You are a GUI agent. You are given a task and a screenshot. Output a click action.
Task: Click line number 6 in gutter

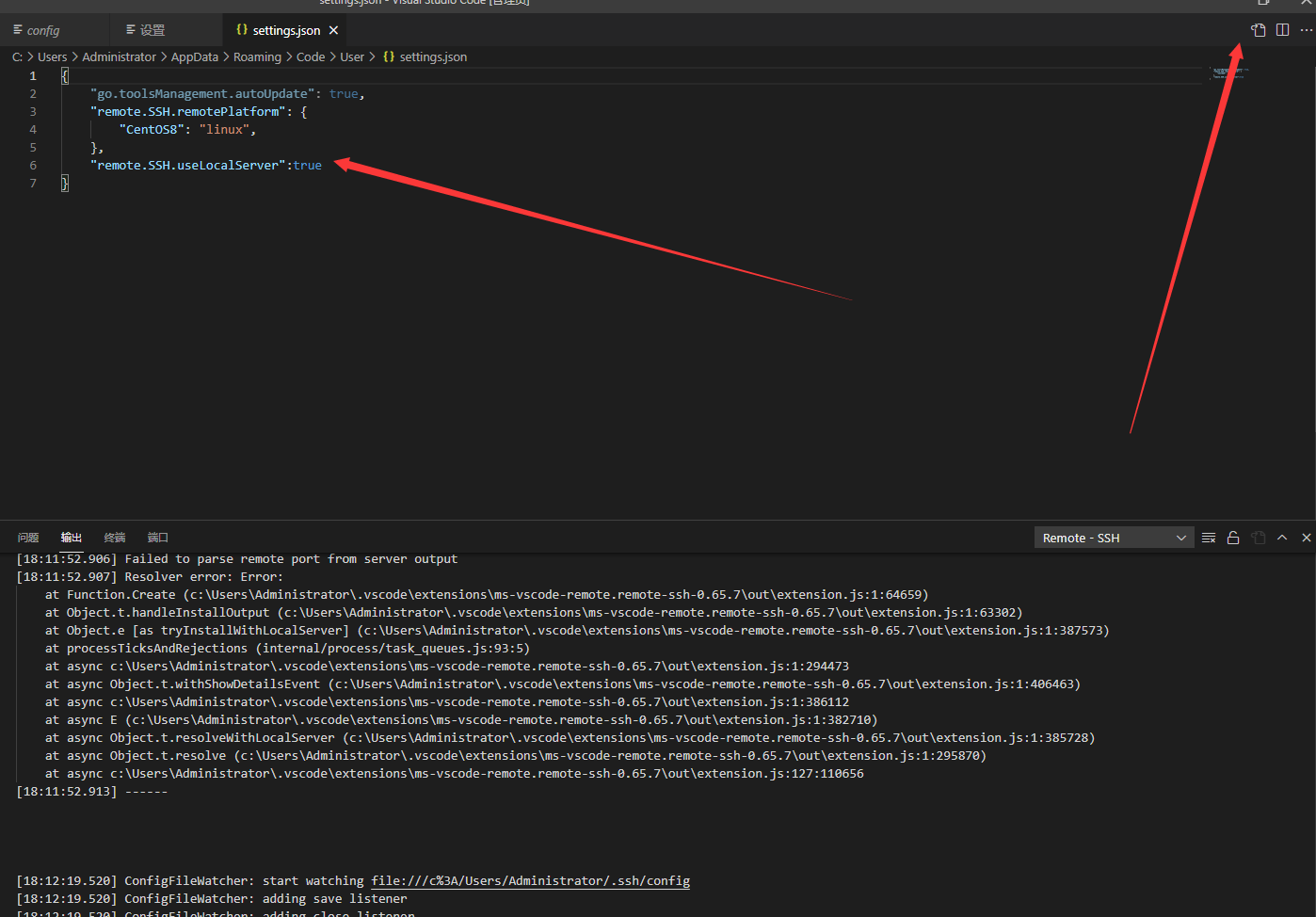[33, 165]
